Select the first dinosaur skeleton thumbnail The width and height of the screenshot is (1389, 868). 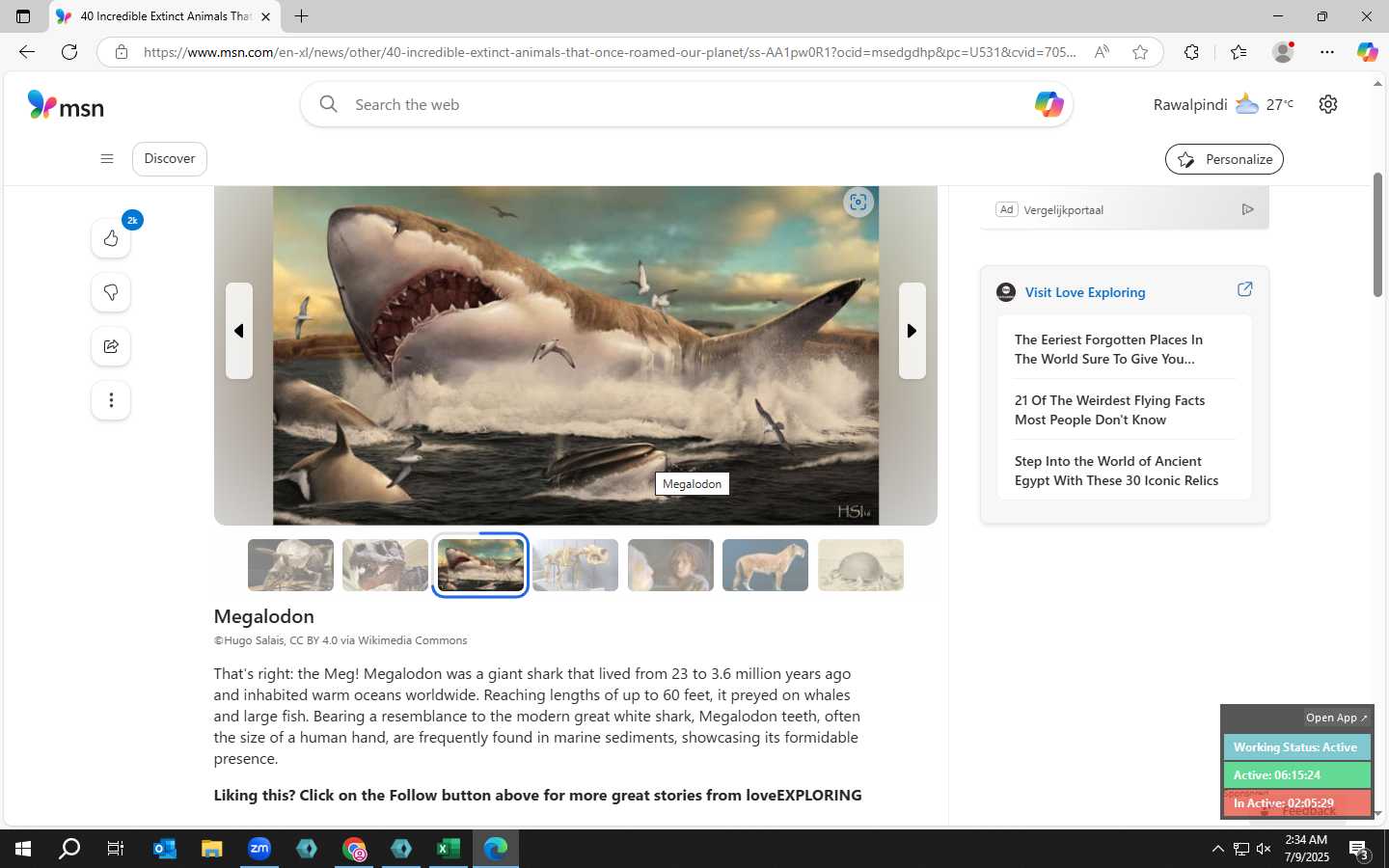point(290,565)
